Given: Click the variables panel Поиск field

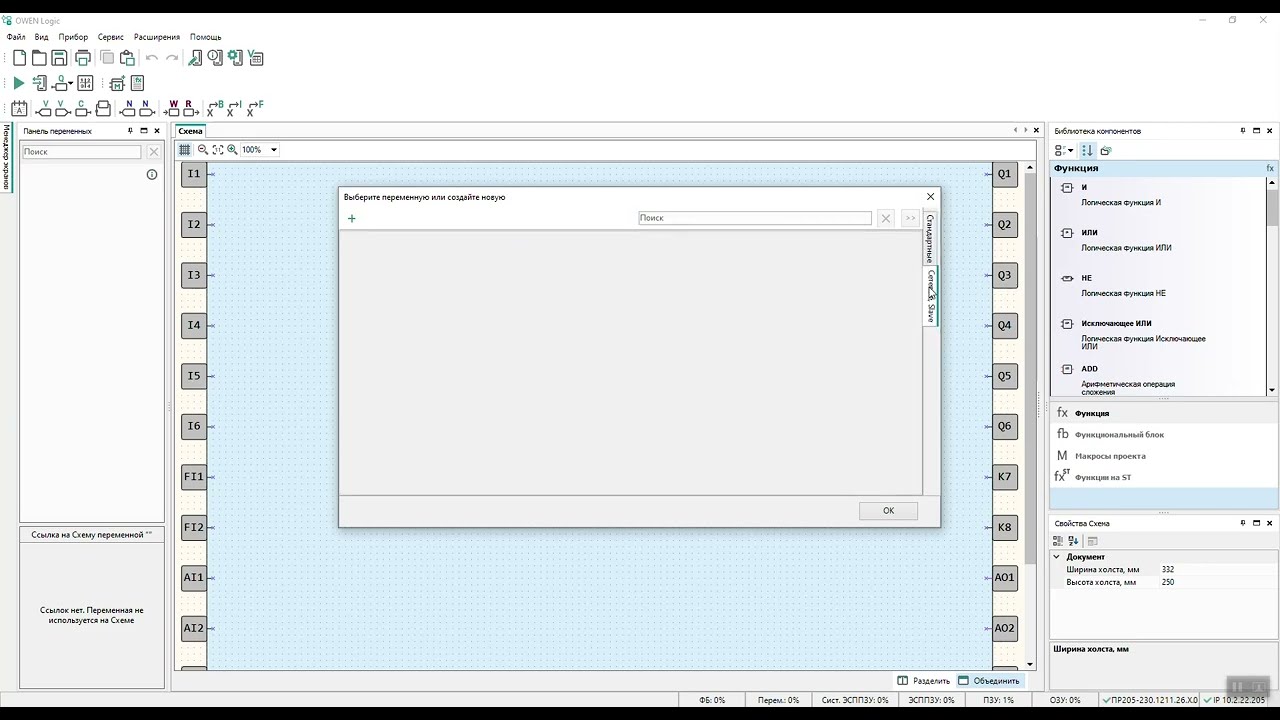Looking at the screenshot, I should point(82,152).
